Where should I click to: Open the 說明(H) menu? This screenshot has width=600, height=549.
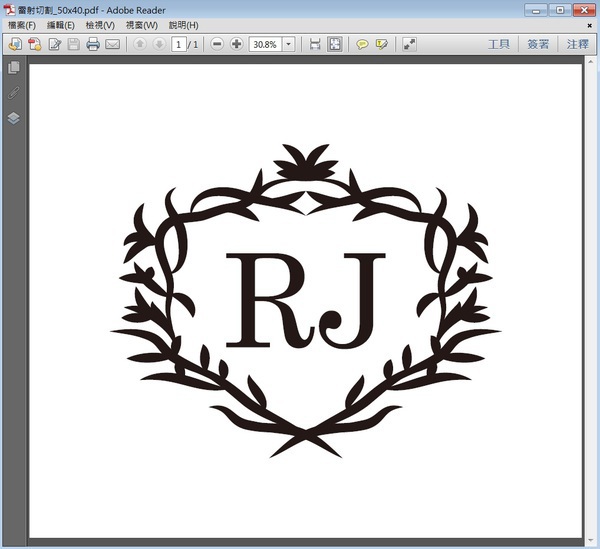tap(183, 24)
